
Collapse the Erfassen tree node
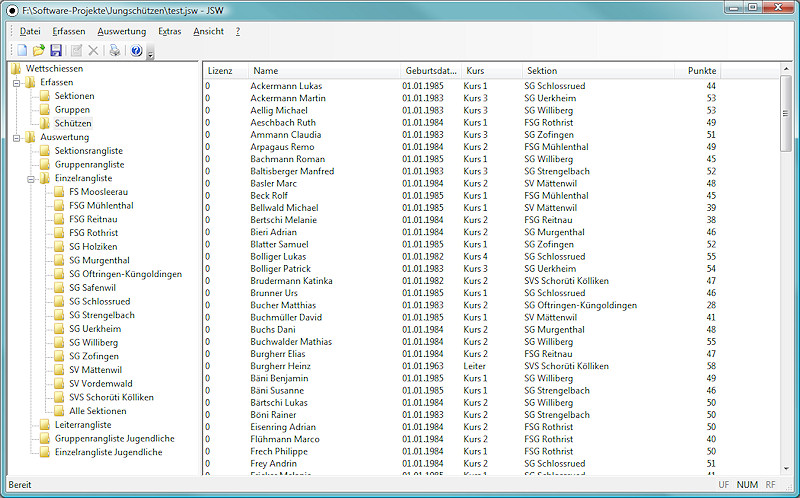pyautogui.click(x=17, y=82)
